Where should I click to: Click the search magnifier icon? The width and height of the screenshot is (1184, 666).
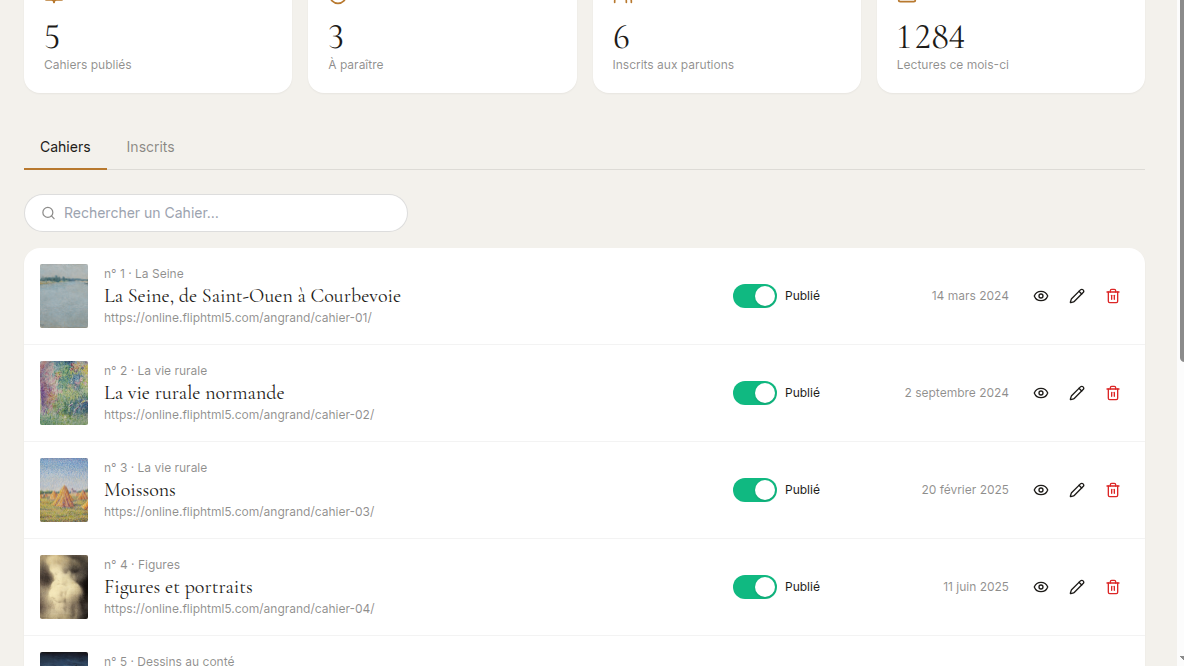click(48, 213)
